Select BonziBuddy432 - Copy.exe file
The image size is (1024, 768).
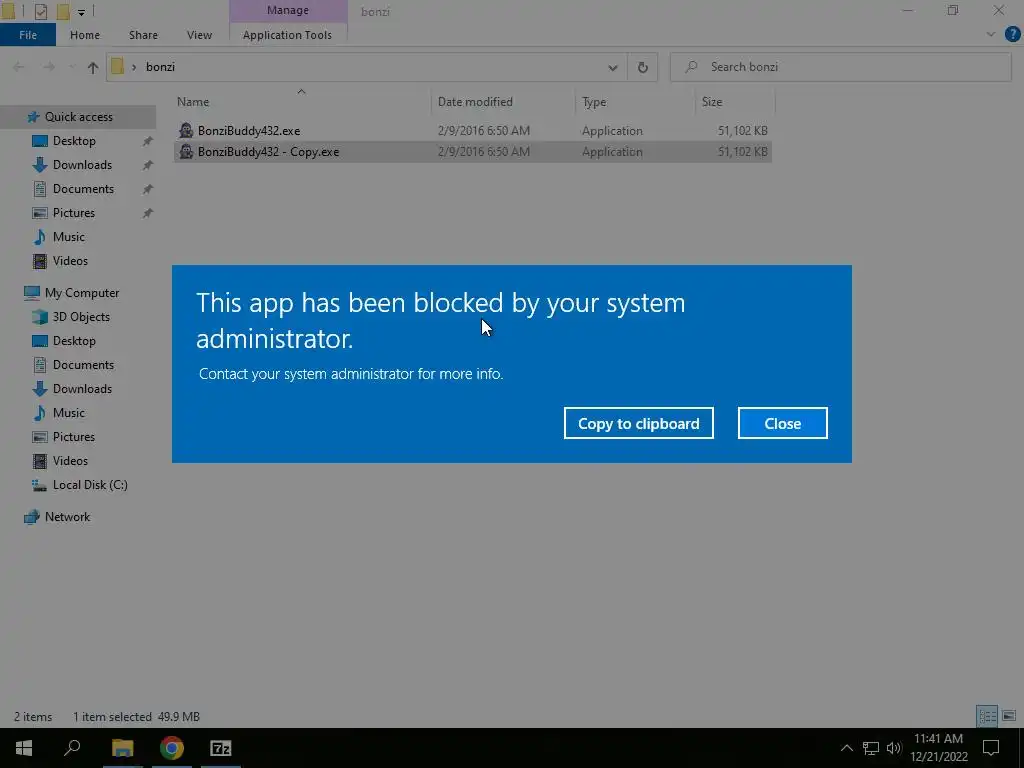pos(473,152)
